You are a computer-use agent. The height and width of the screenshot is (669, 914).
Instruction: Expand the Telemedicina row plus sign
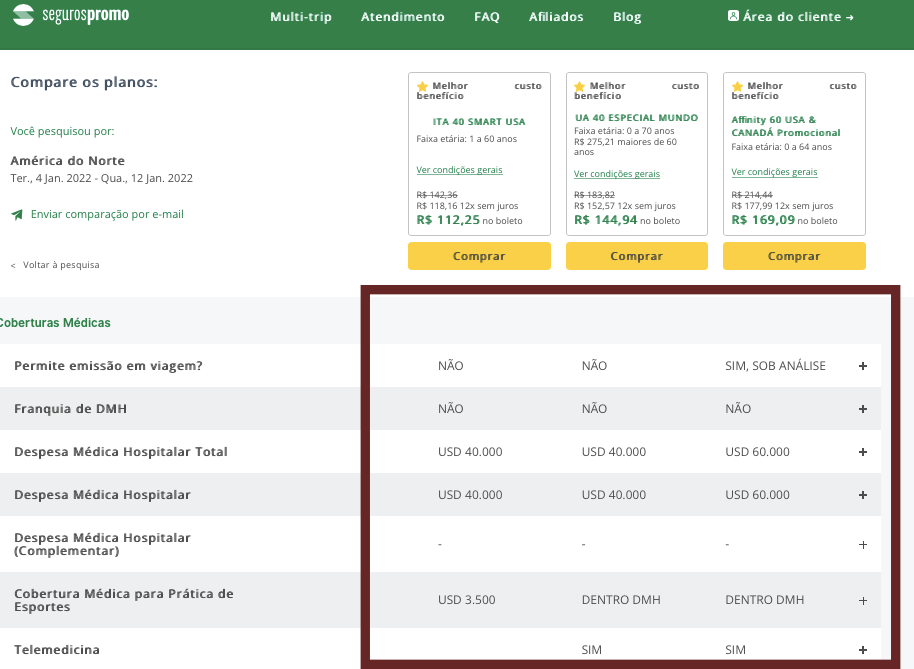(x=863, y=650)
